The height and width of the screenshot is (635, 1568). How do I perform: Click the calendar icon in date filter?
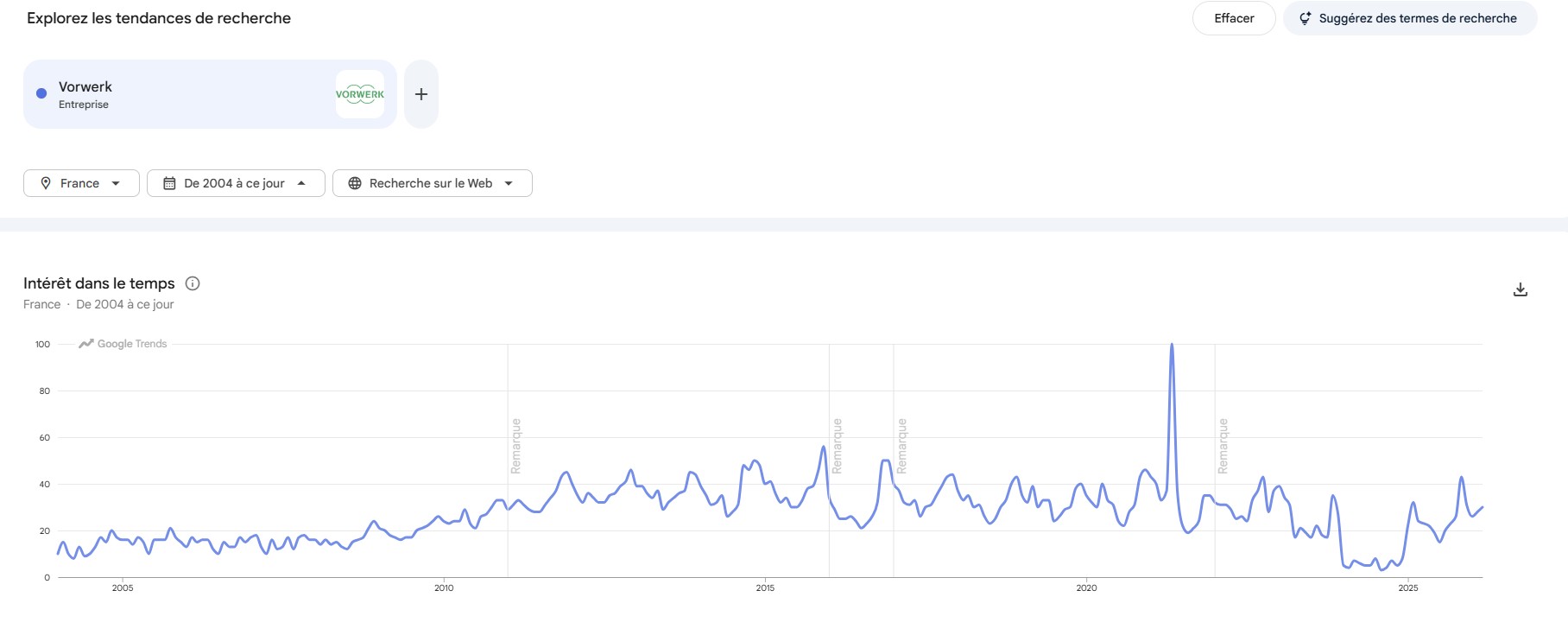click(x=169, y=183)
